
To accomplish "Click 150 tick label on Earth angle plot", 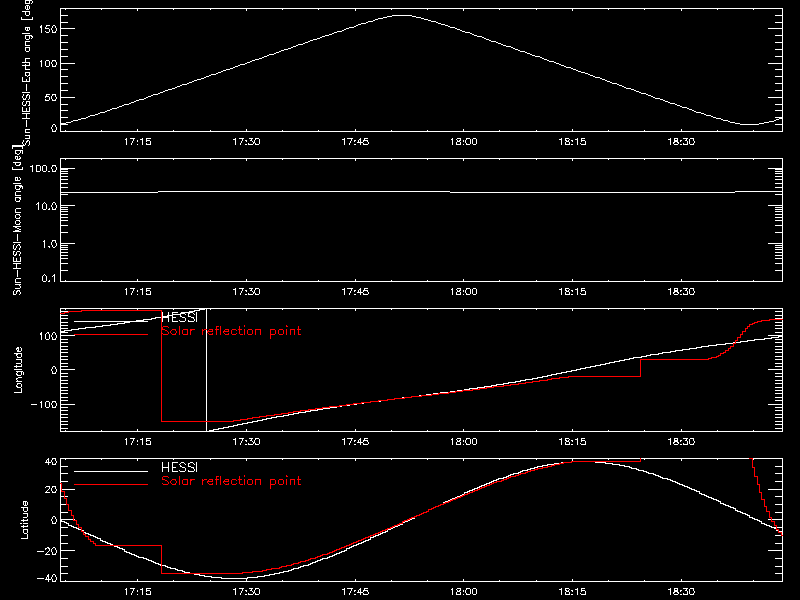I will point(48,29).
